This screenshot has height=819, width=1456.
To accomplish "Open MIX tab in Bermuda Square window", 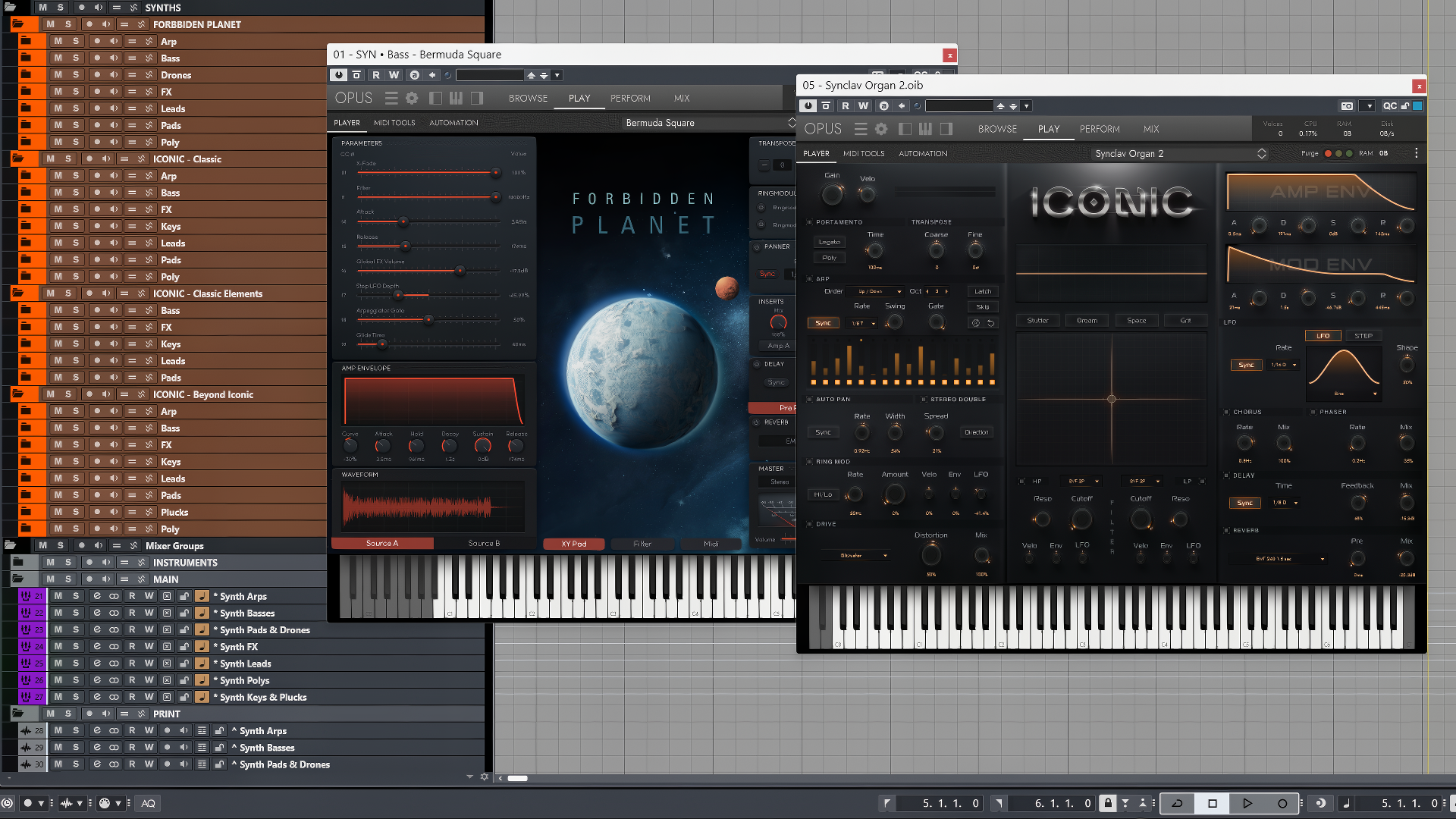I will pos(682,98).
